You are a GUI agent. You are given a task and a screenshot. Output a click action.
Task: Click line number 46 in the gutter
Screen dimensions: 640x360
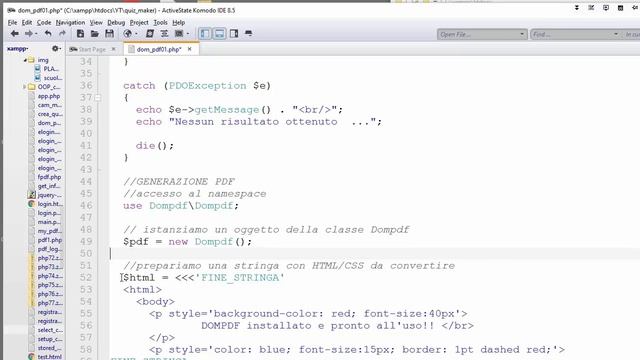point(86,205)
